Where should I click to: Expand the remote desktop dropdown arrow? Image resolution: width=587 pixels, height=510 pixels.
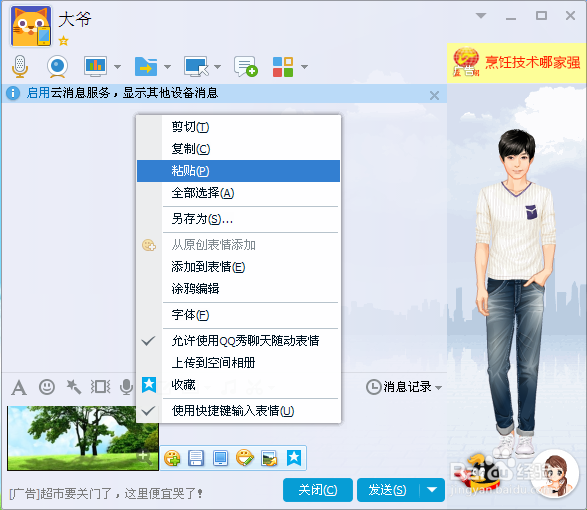point(218,67)
